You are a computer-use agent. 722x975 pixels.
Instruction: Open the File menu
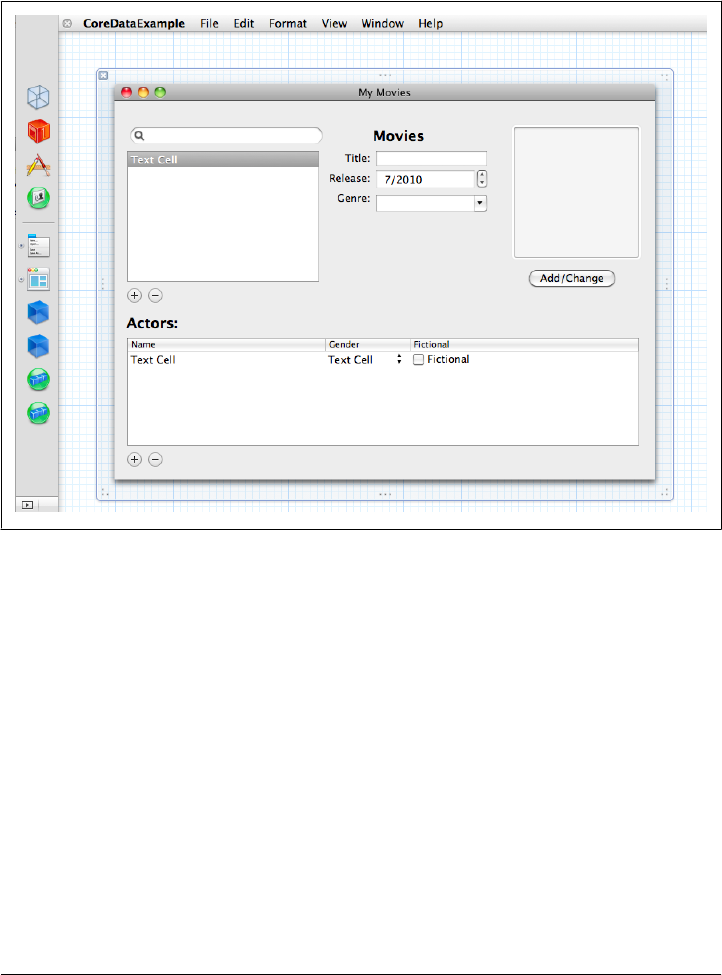[x=209, y=24]
